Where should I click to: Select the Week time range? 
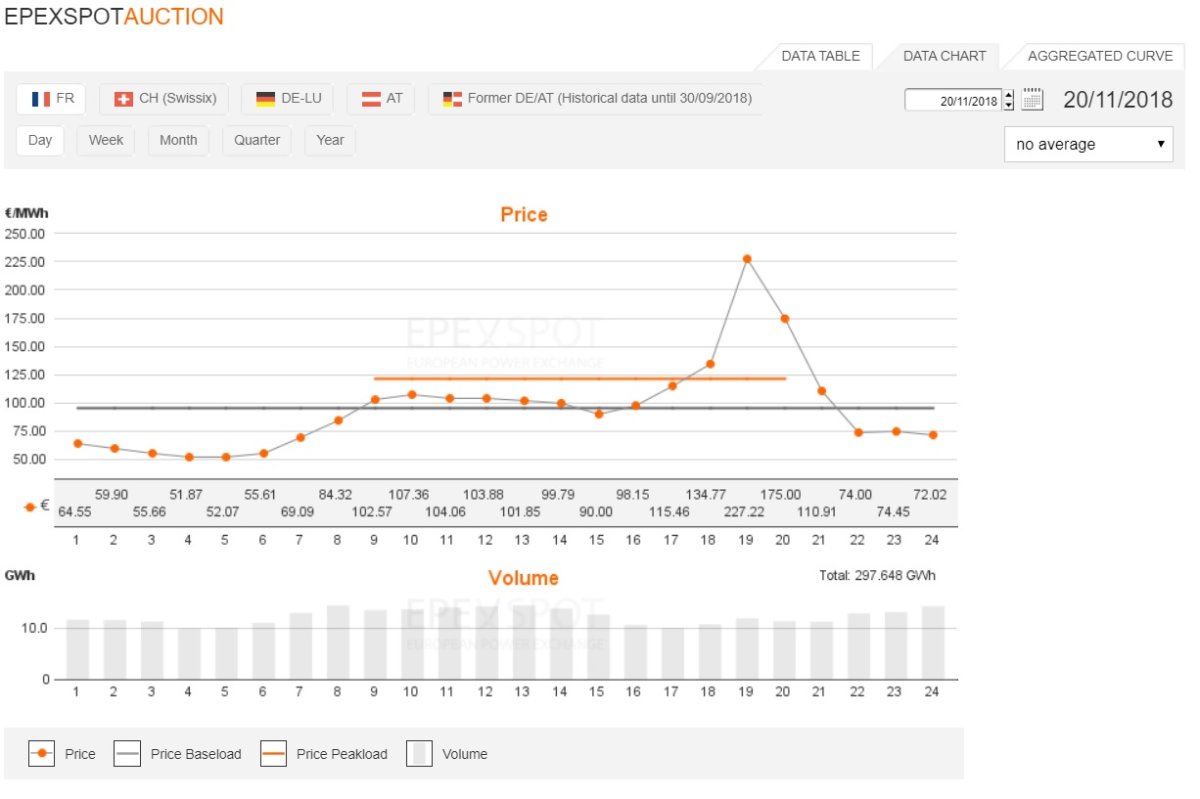pos(105,140)
